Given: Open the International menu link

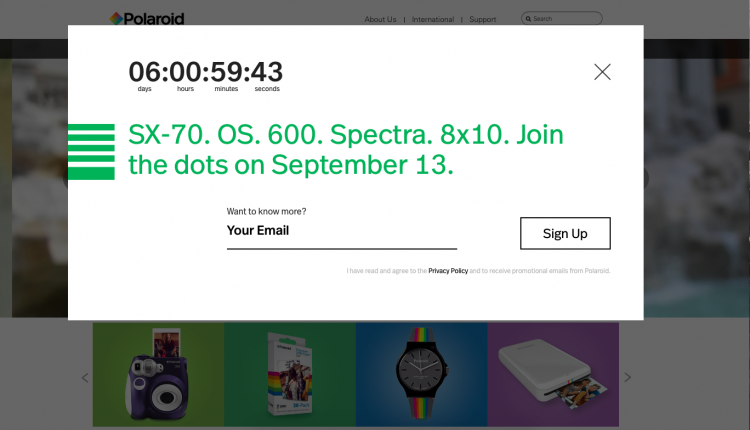Looking at the screenshot, I should (x=433, y=19).
